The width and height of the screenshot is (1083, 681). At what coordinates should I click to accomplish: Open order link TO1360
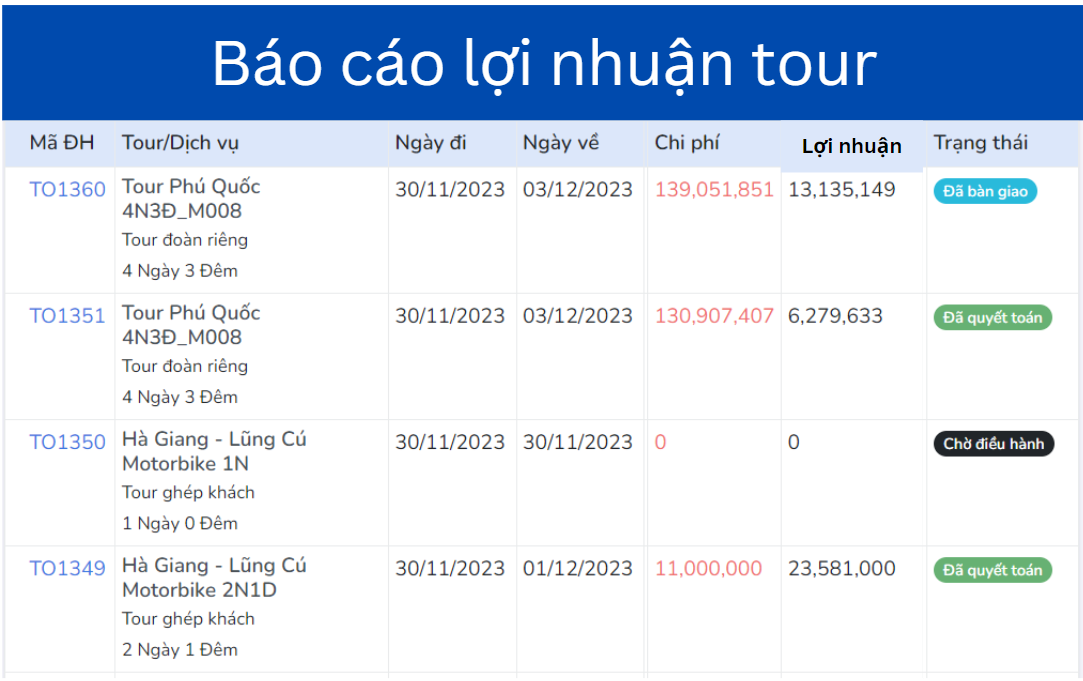pyautogui.click(x=67, y=189)
